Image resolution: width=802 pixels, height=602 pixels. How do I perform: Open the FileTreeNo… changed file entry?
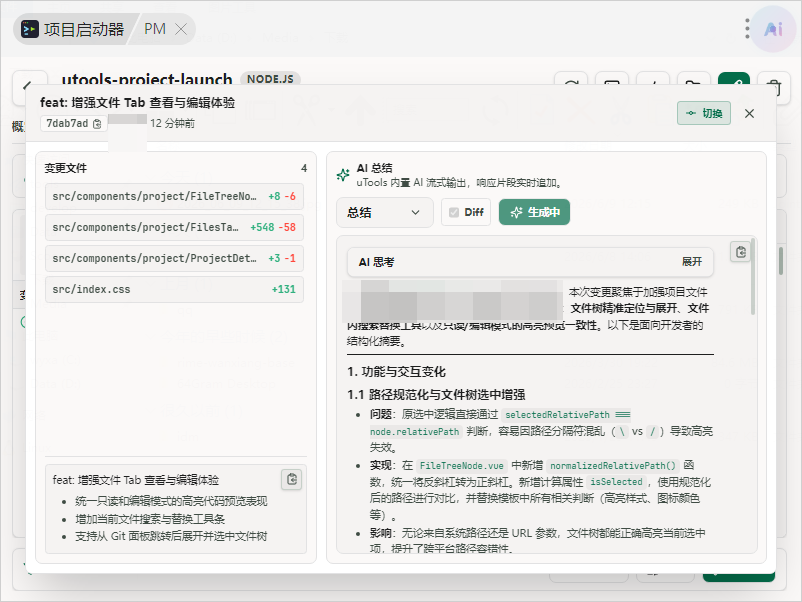(x=174, y=196)
